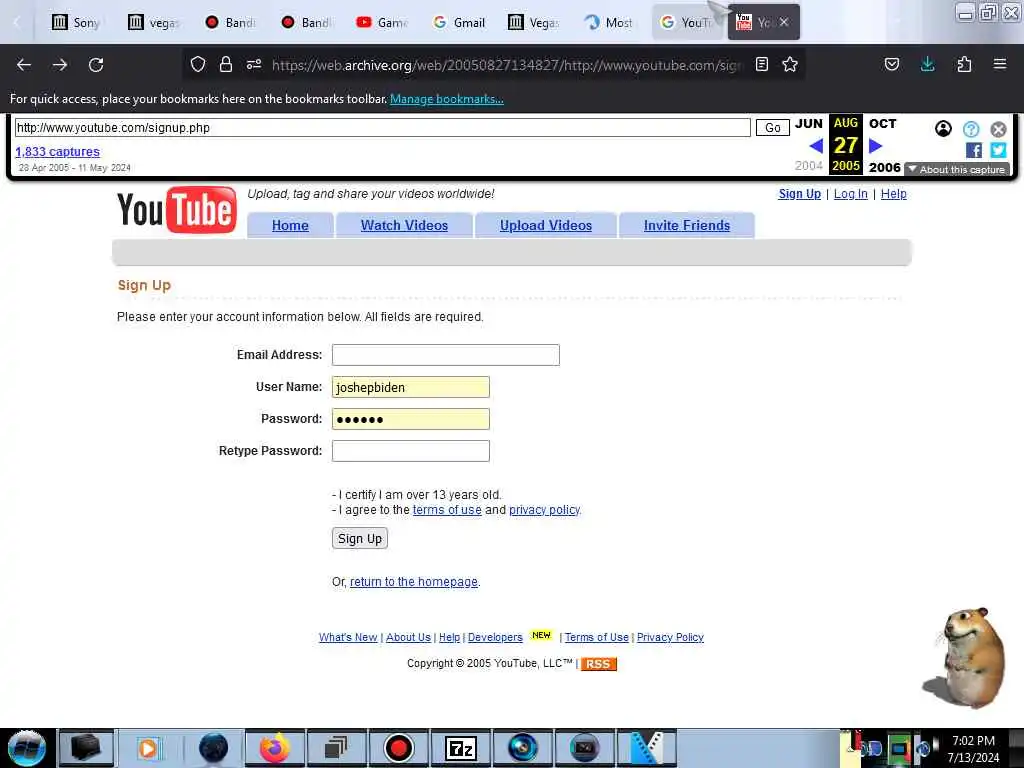Open the Upload Videos navigation tab
1024x768 pixels.
[x=546, y=225]
